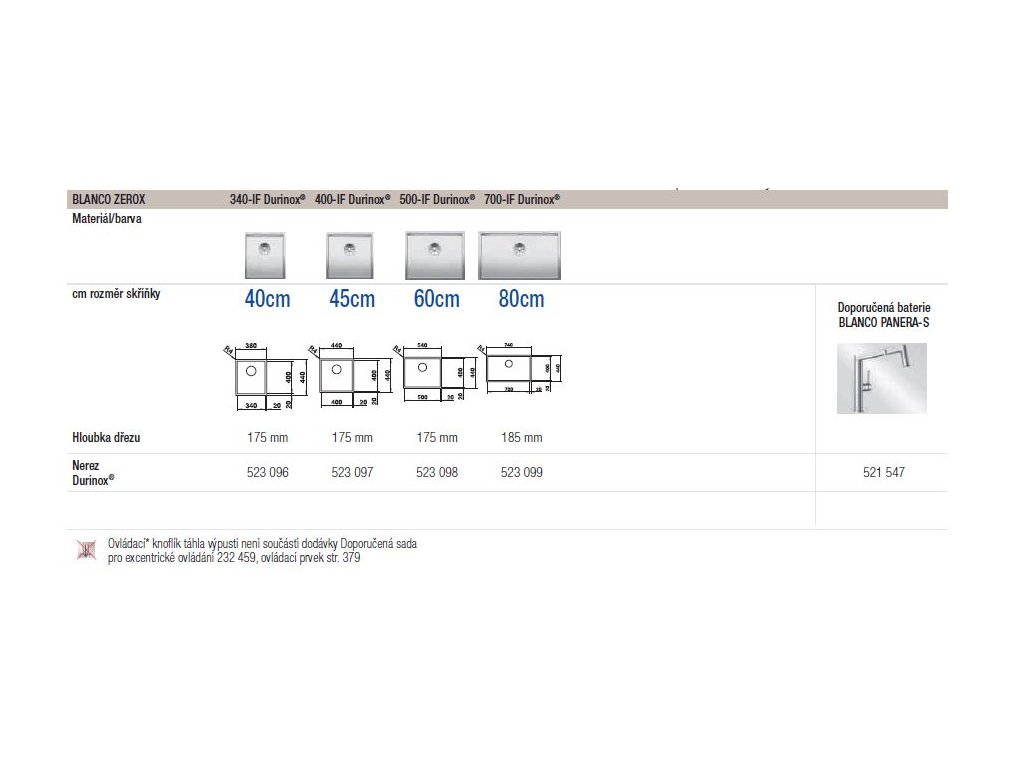The image size is (1024, 768).
Task: Click the 700-IF Durinox column heading
Action: 522,199
